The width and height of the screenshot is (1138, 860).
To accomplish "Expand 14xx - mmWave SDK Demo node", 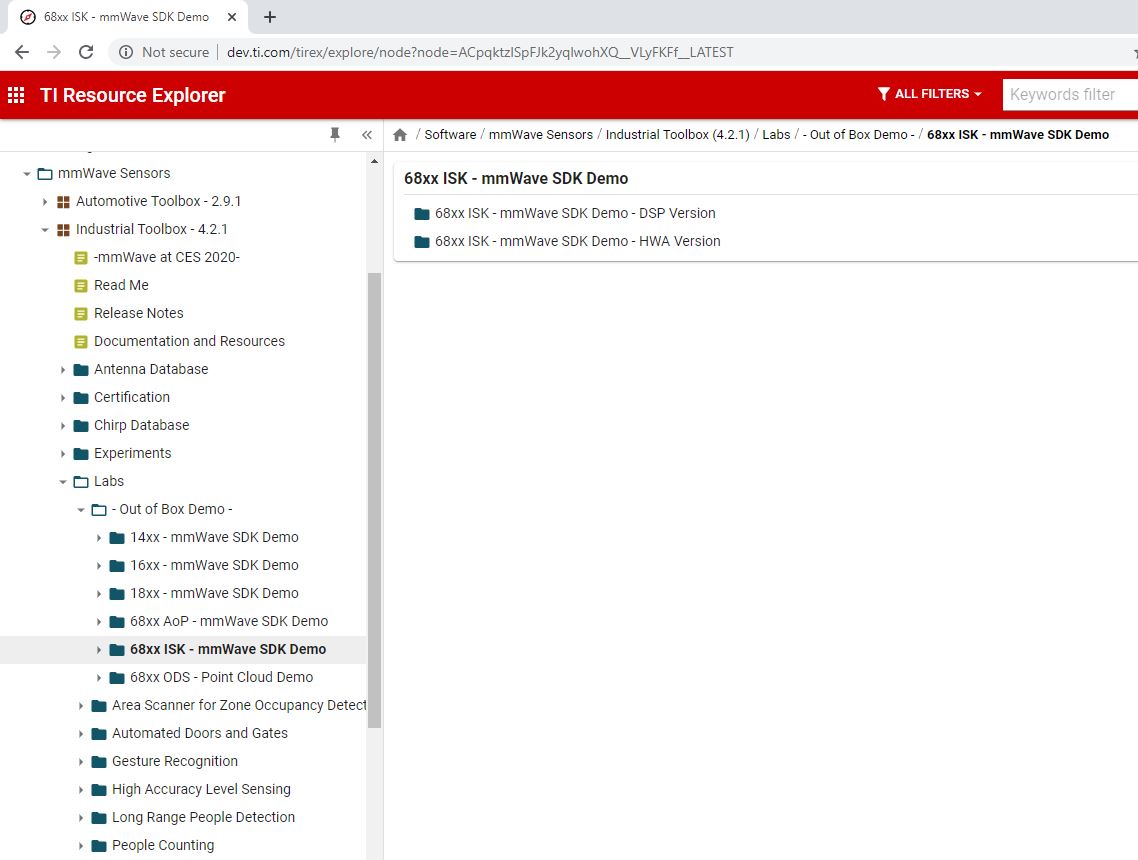I will [x=99, y=538].
